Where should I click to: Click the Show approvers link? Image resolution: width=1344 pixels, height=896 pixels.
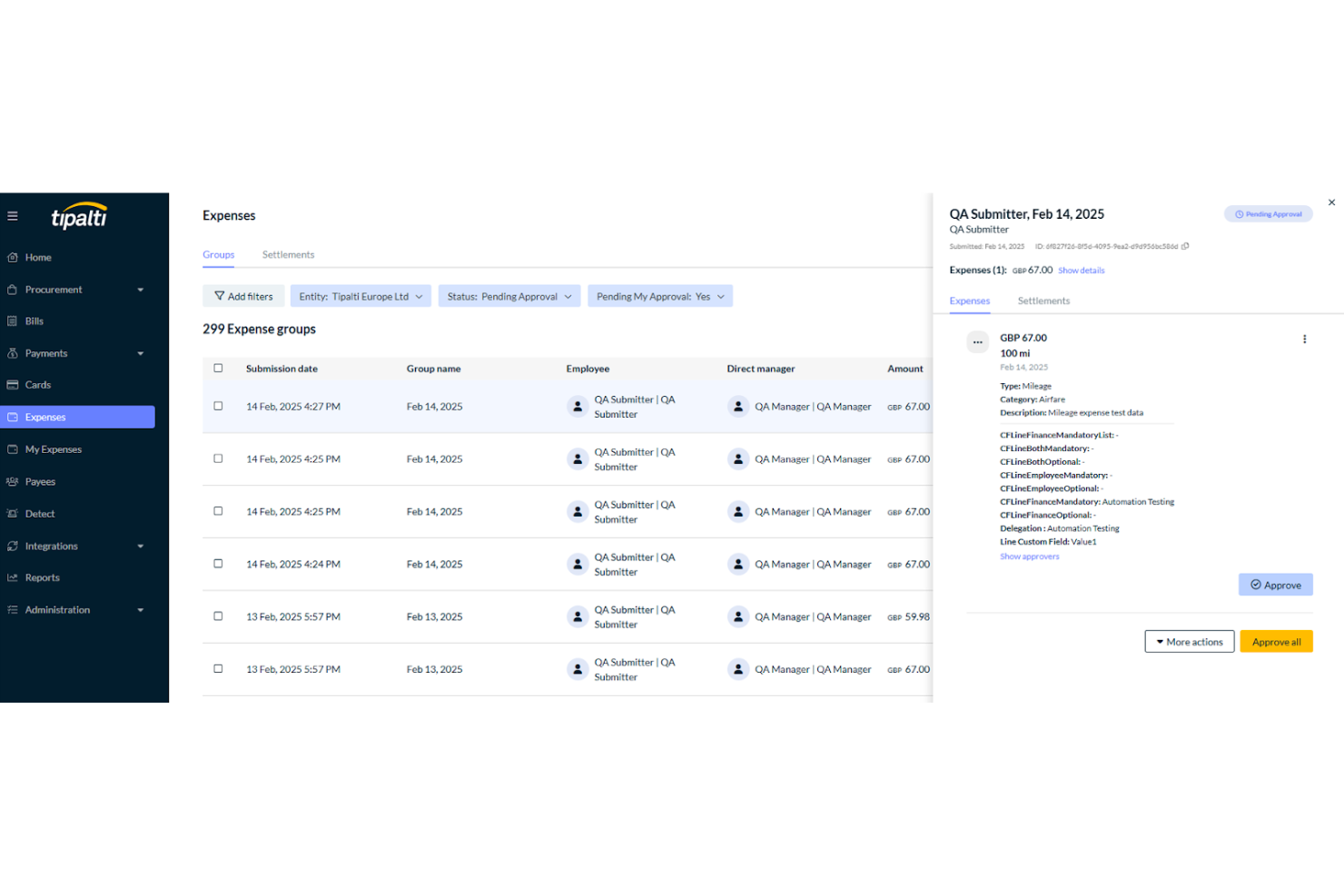(1029, 556)
